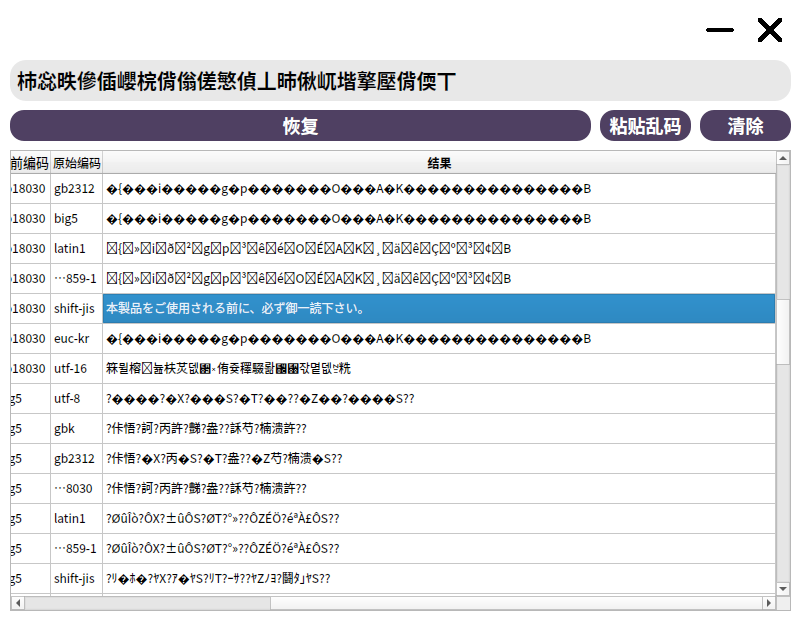Select the g5 to gbk result row
The height and width of the screenshot is (620, 800).
(393, 429)
